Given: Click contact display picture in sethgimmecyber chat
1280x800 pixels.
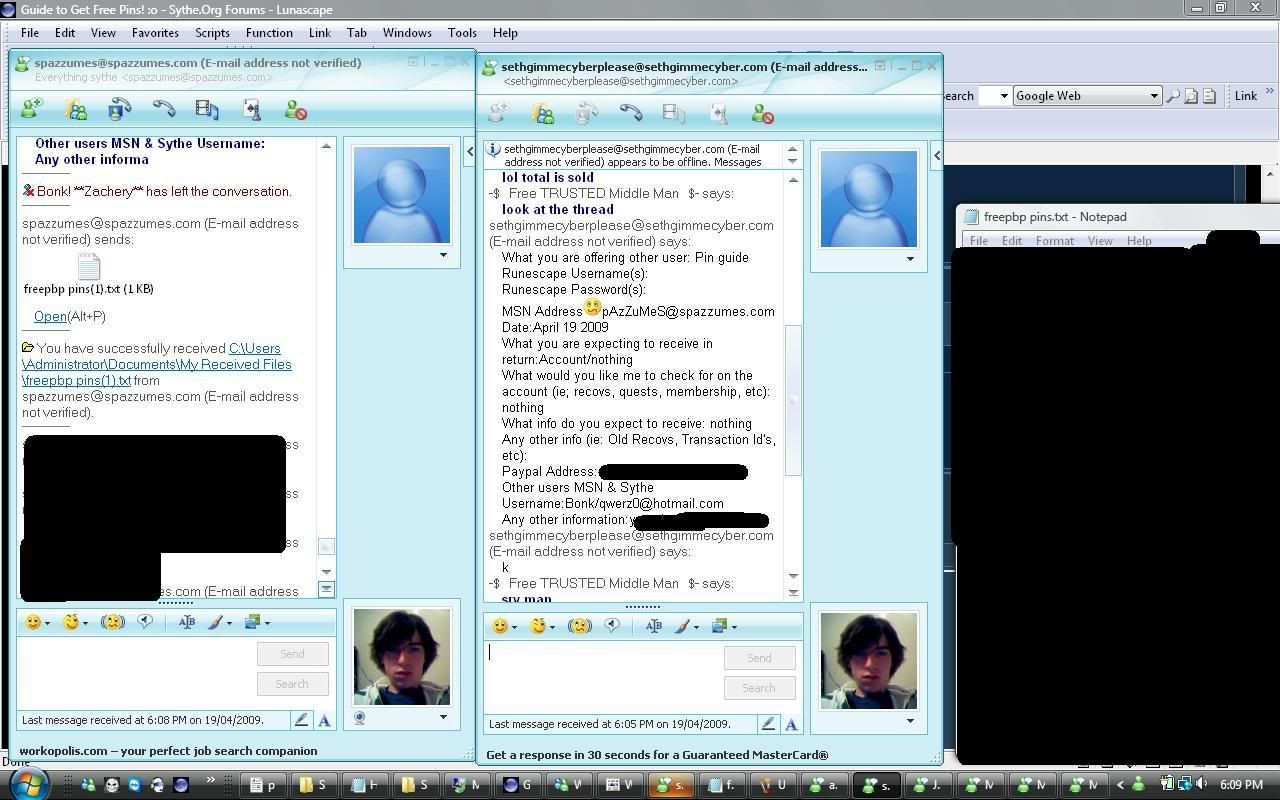Looking at the screenshot, I should pos(868,199).
